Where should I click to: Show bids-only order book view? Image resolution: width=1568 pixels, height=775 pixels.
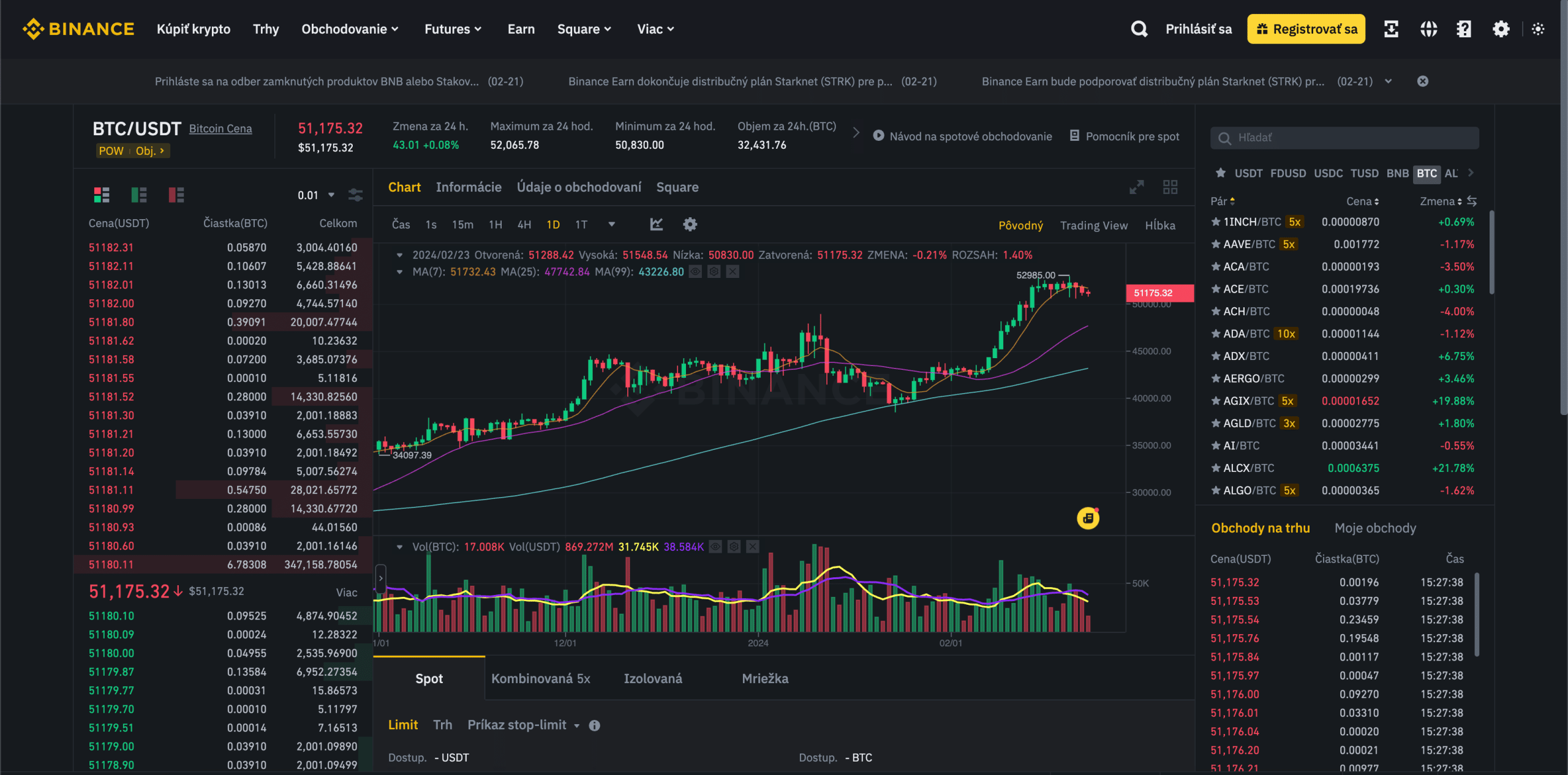click(x=139, y=195)
